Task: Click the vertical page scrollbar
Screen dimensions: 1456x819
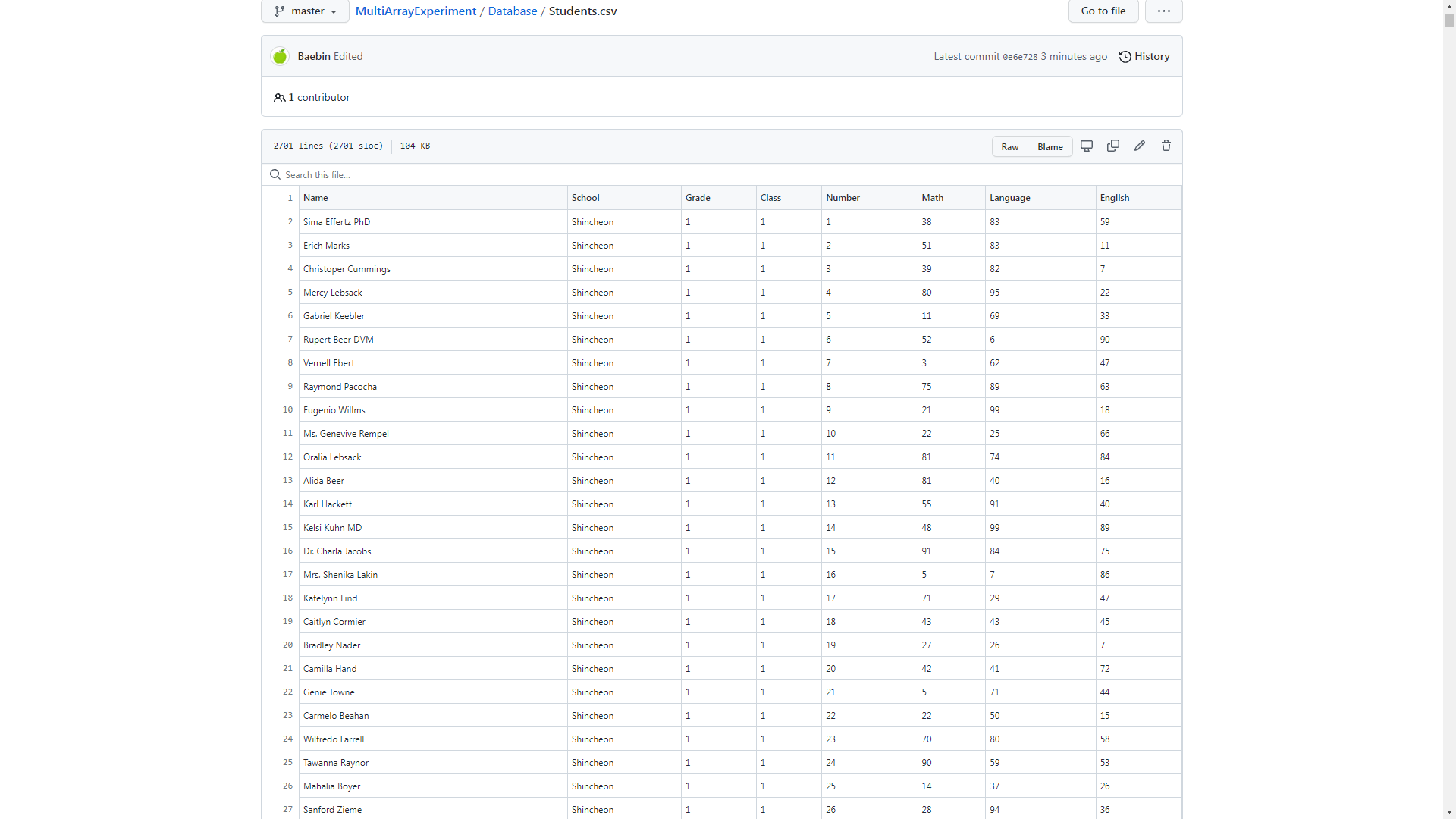Action: click(x=1449, y=23)
